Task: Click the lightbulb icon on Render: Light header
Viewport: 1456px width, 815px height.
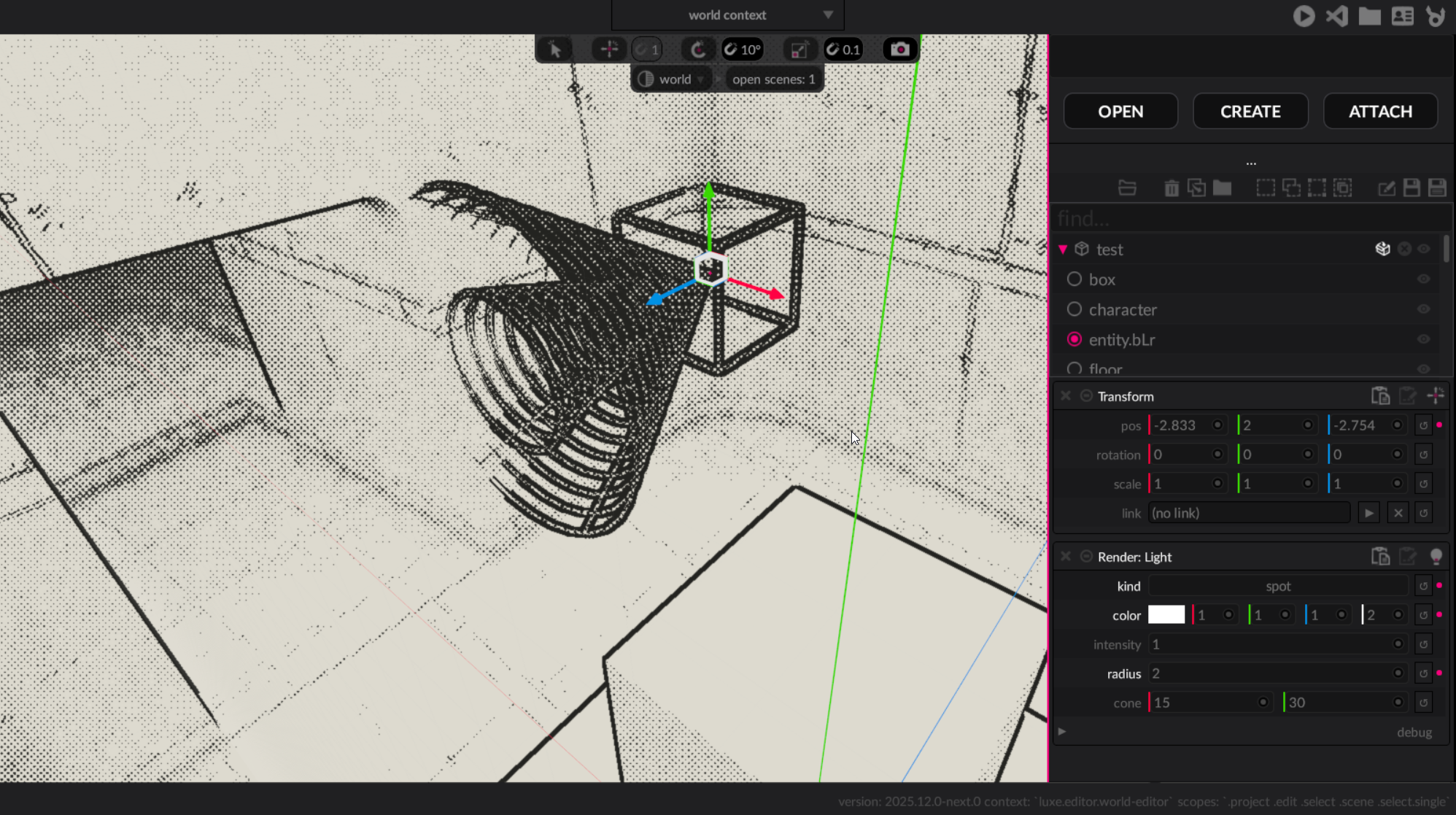Action: (1436, 557)
